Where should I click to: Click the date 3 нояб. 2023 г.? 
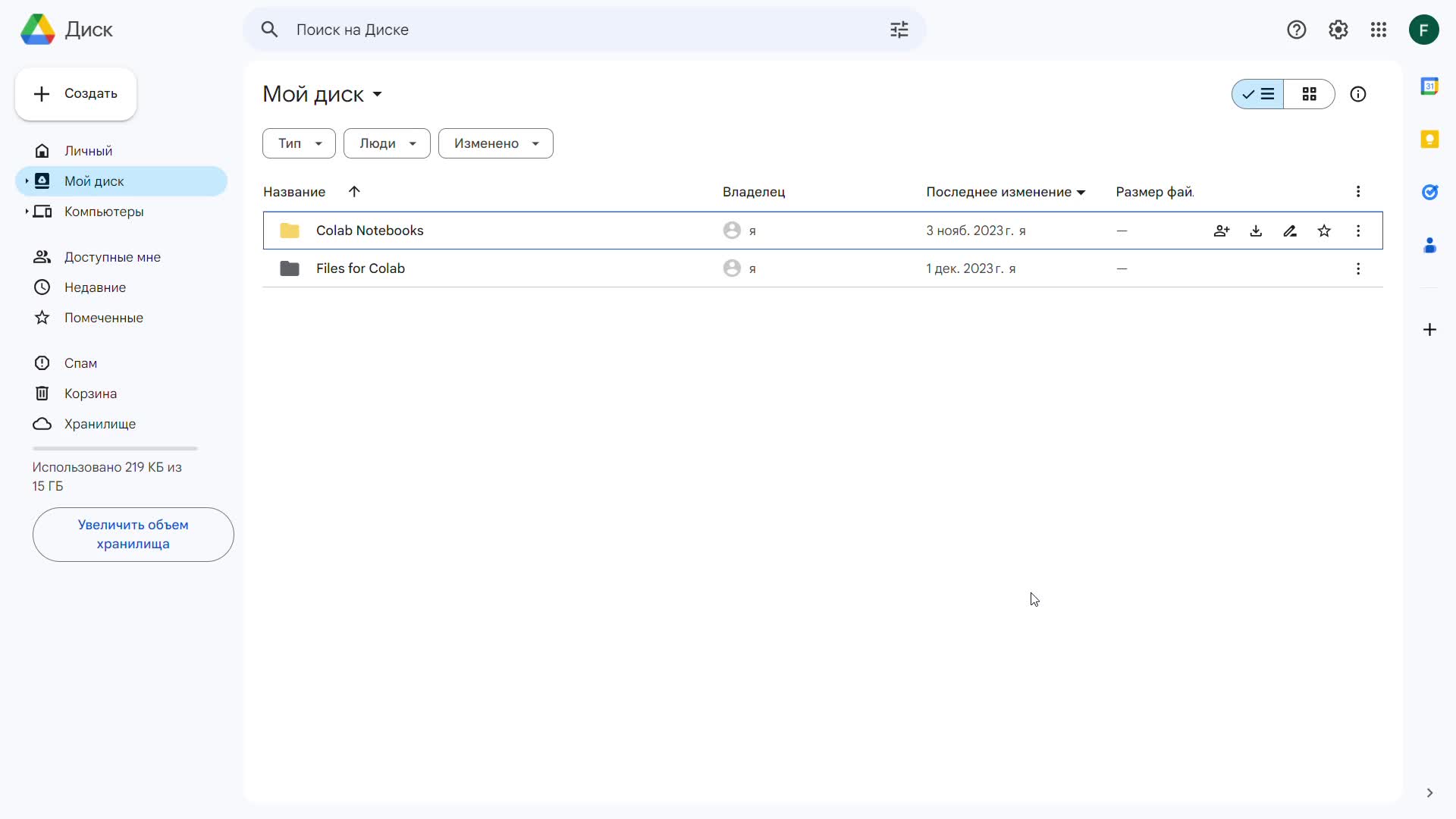click(x=970, y=231)
